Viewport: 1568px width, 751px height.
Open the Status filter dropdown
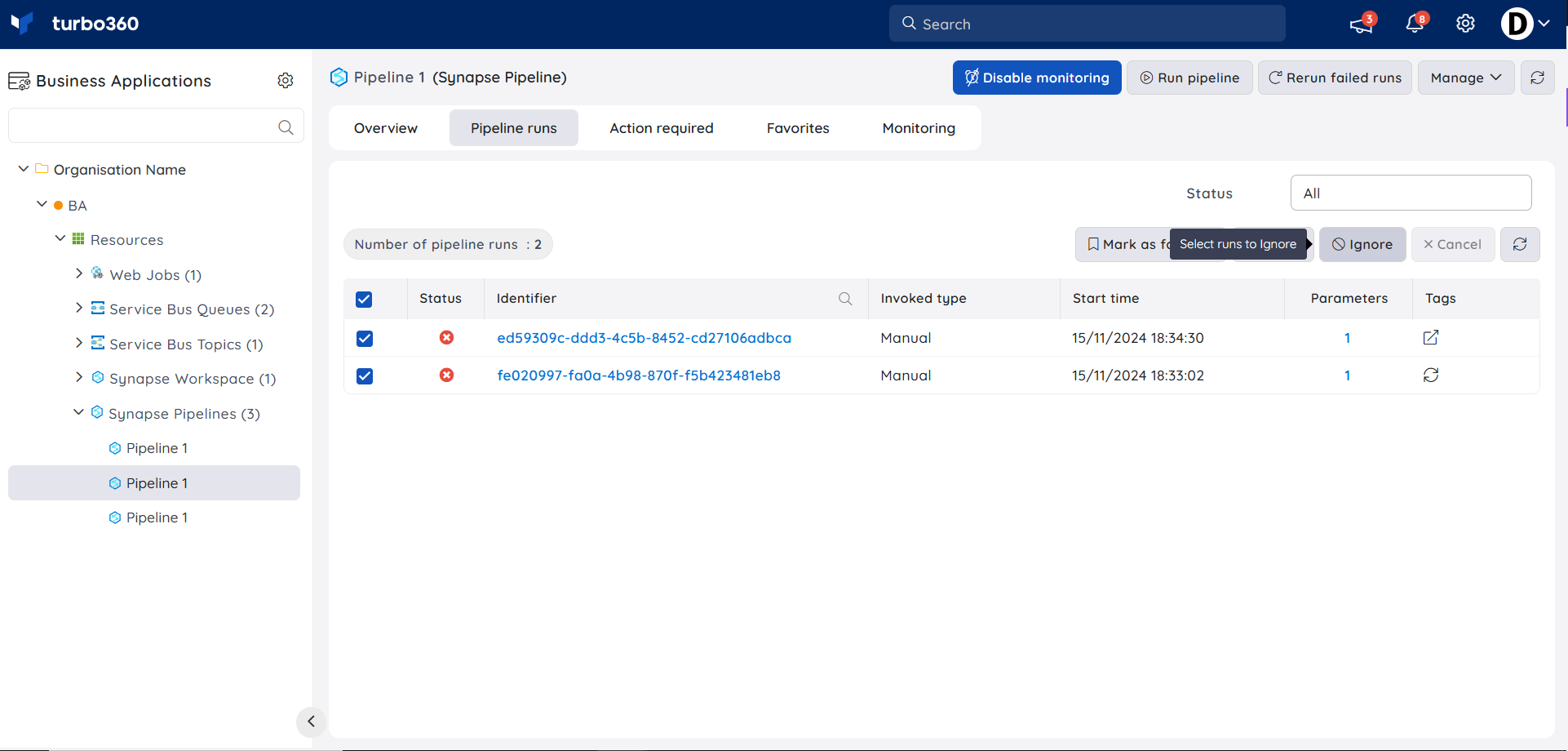(x=1411, y=193)
